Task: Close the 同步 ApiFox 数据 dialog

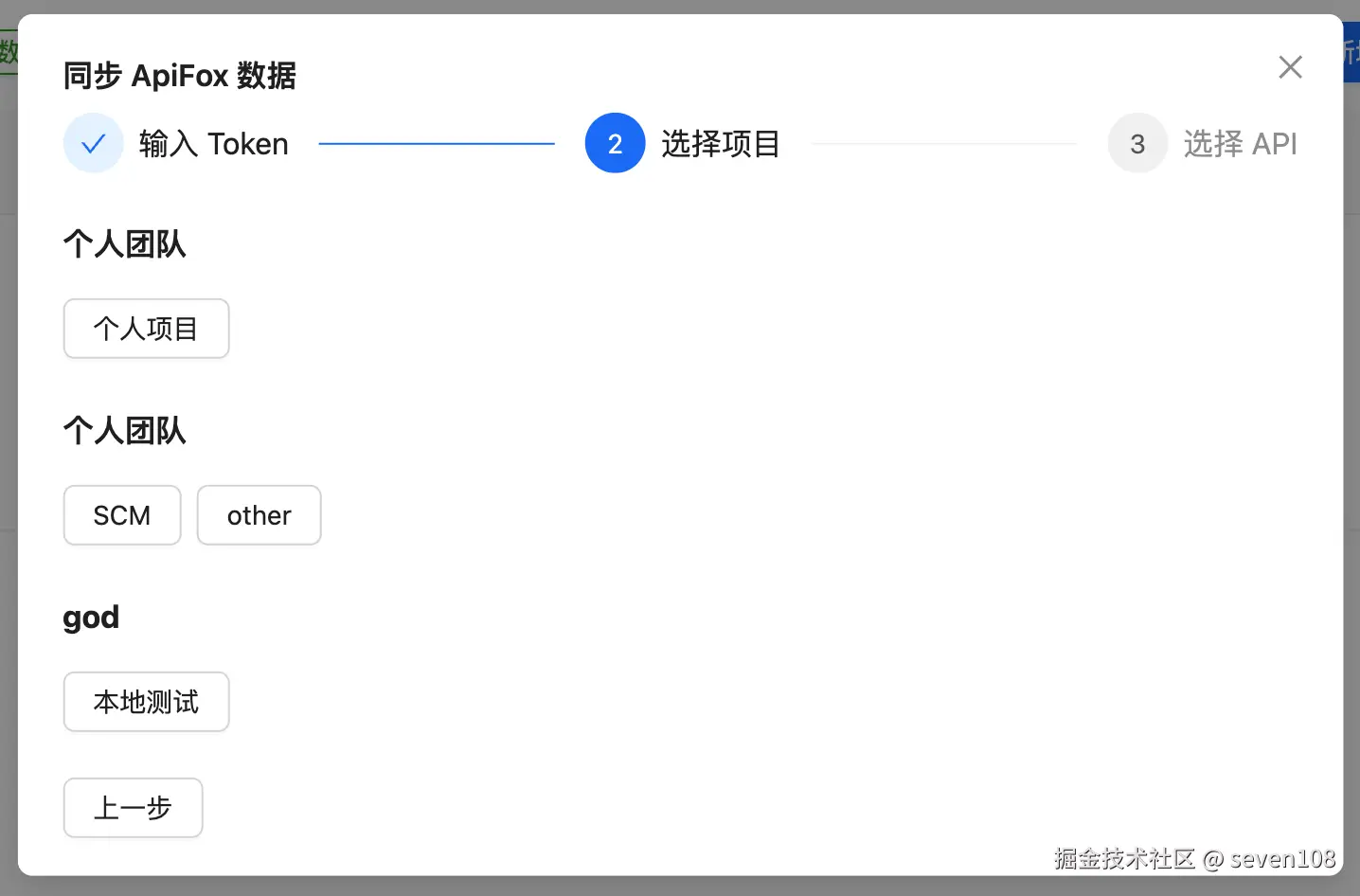Action: pyautogui.click(x=1290, y=67)
